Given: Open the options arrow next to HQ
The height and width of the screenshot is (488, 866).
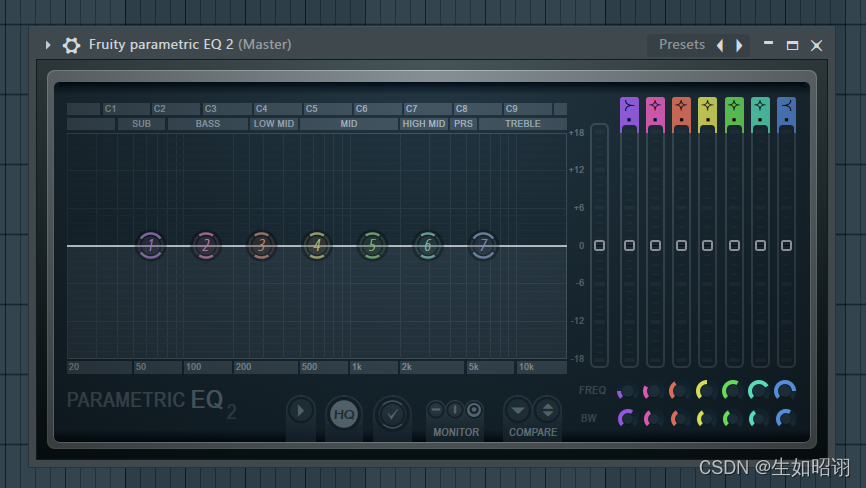Looking at the screenshot, I should coord(301,411).
